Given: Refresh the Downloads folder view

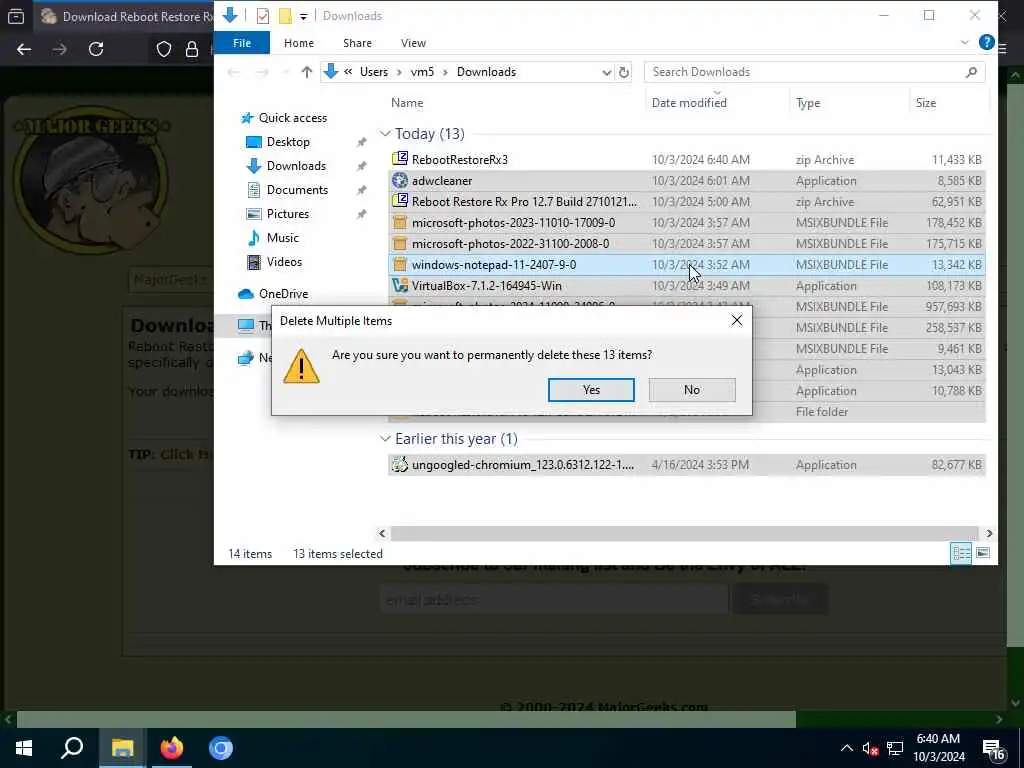Looking at the screenshot, I should (624, 72).
